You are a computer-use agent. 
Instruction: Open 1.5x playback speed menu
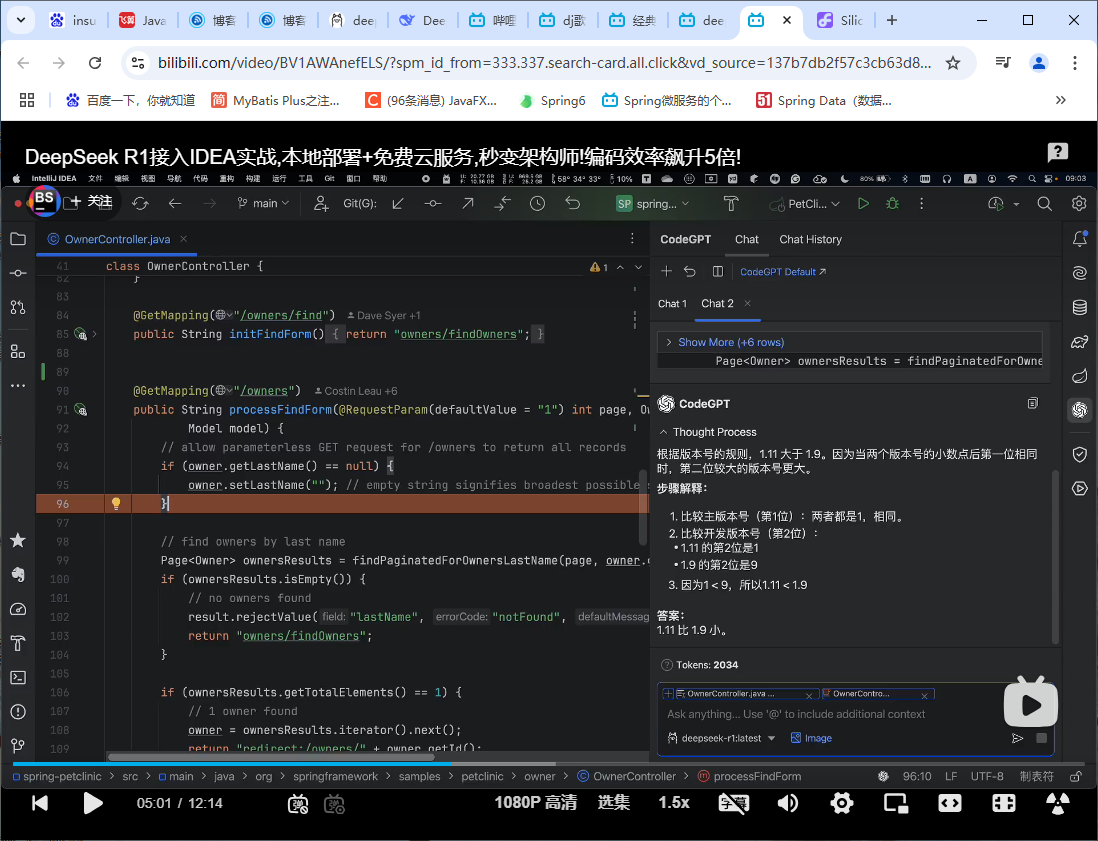[x=674, y=802]
